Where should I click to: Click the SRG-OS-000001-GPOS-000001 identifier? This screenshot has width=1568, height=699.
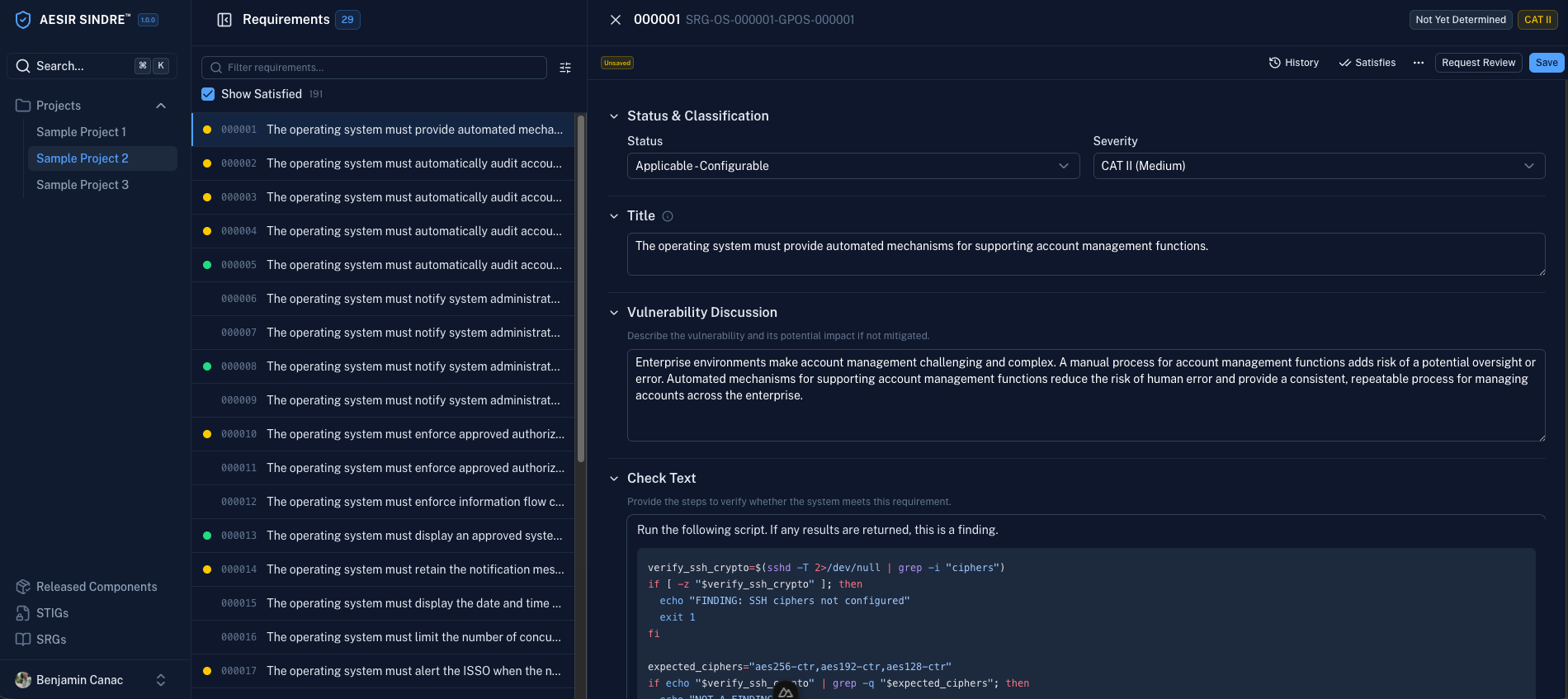click(770, 20)
